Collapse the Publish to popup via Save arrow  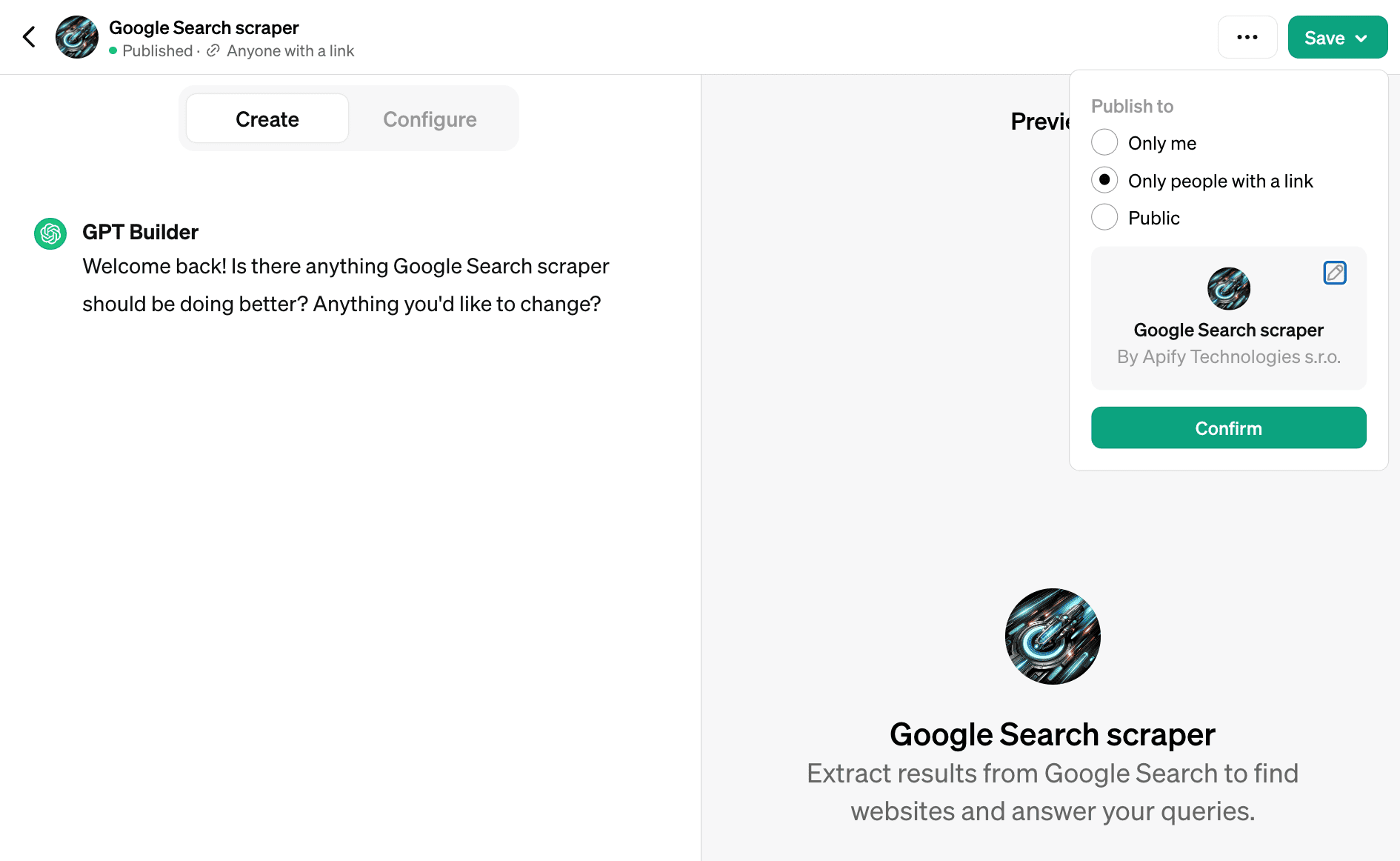click(x=1362, y=37)
